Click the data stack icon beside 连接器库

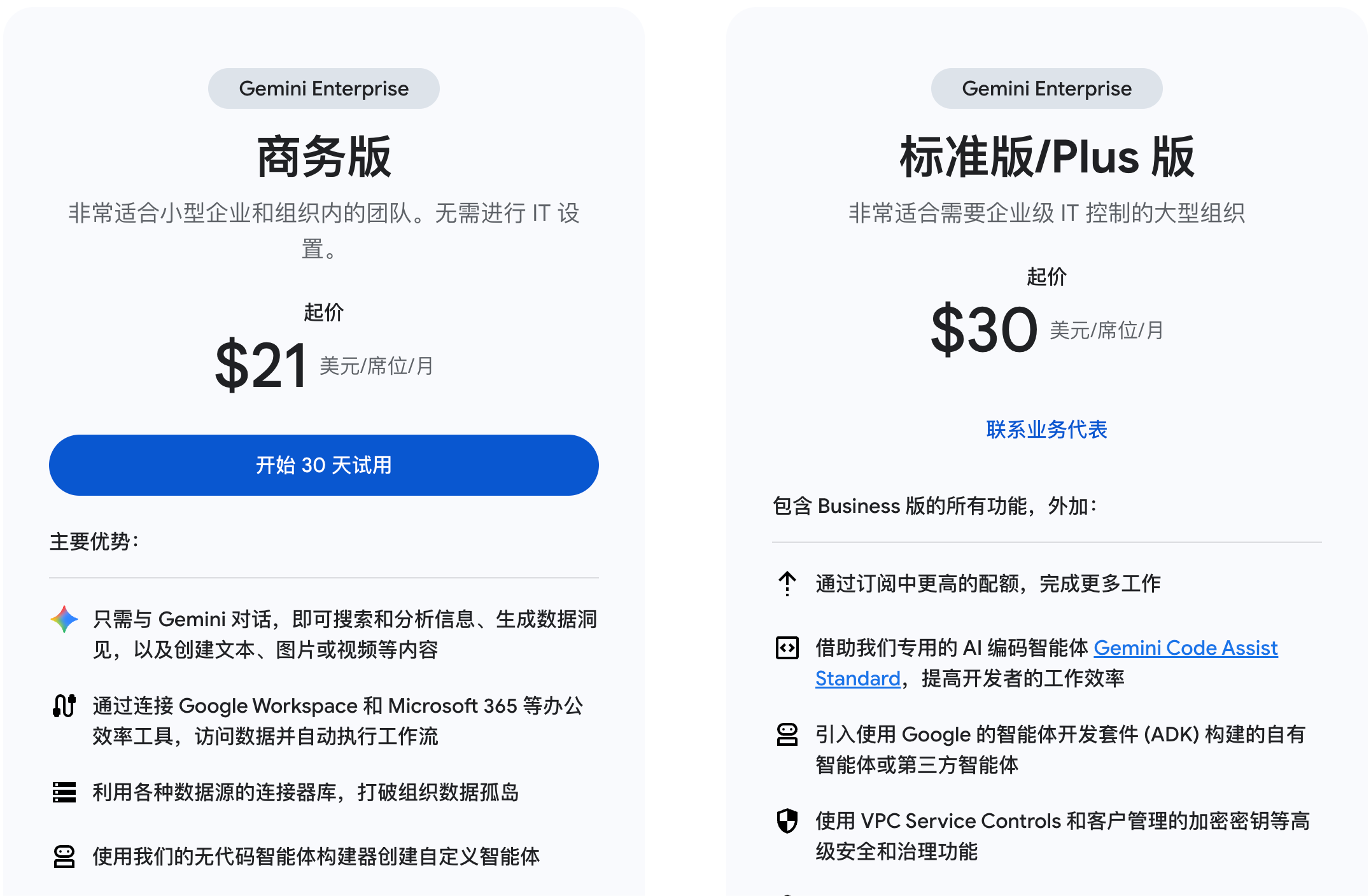[x=64, y=792]
